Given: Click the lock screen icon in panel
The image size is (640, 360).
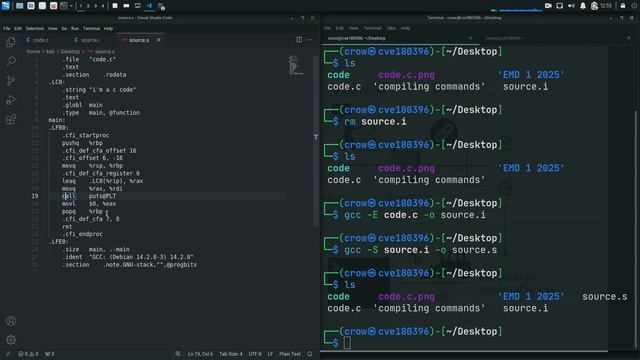Looking at the screenshot, I should point(623,6).
